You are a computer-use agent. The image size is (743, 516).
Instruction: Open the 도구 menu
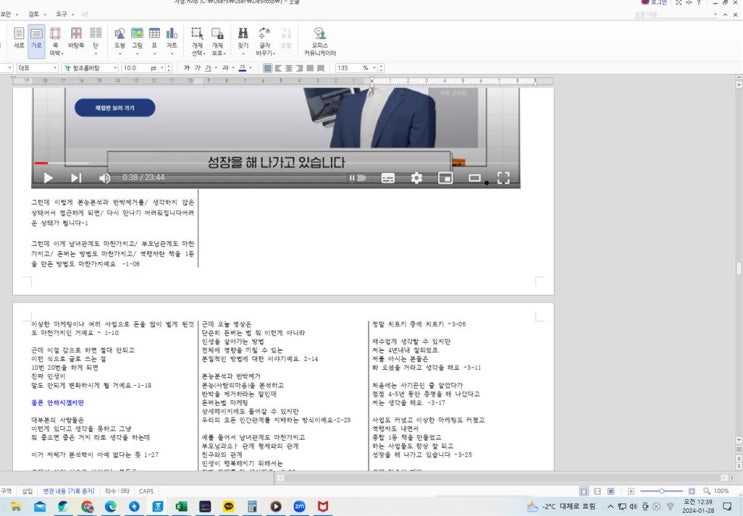pyautogui.click(x=64, y=14)
